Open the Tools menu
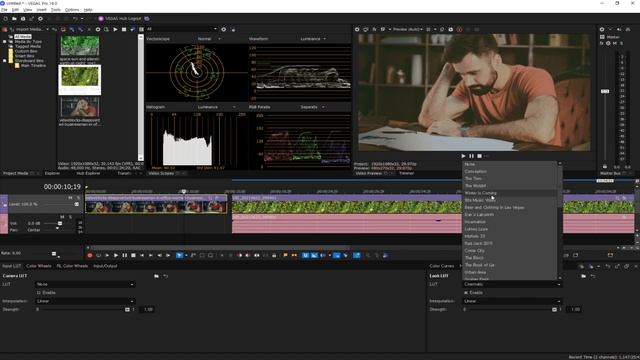The height and width of the screenshot is (360, 640). tap(56, 10)
